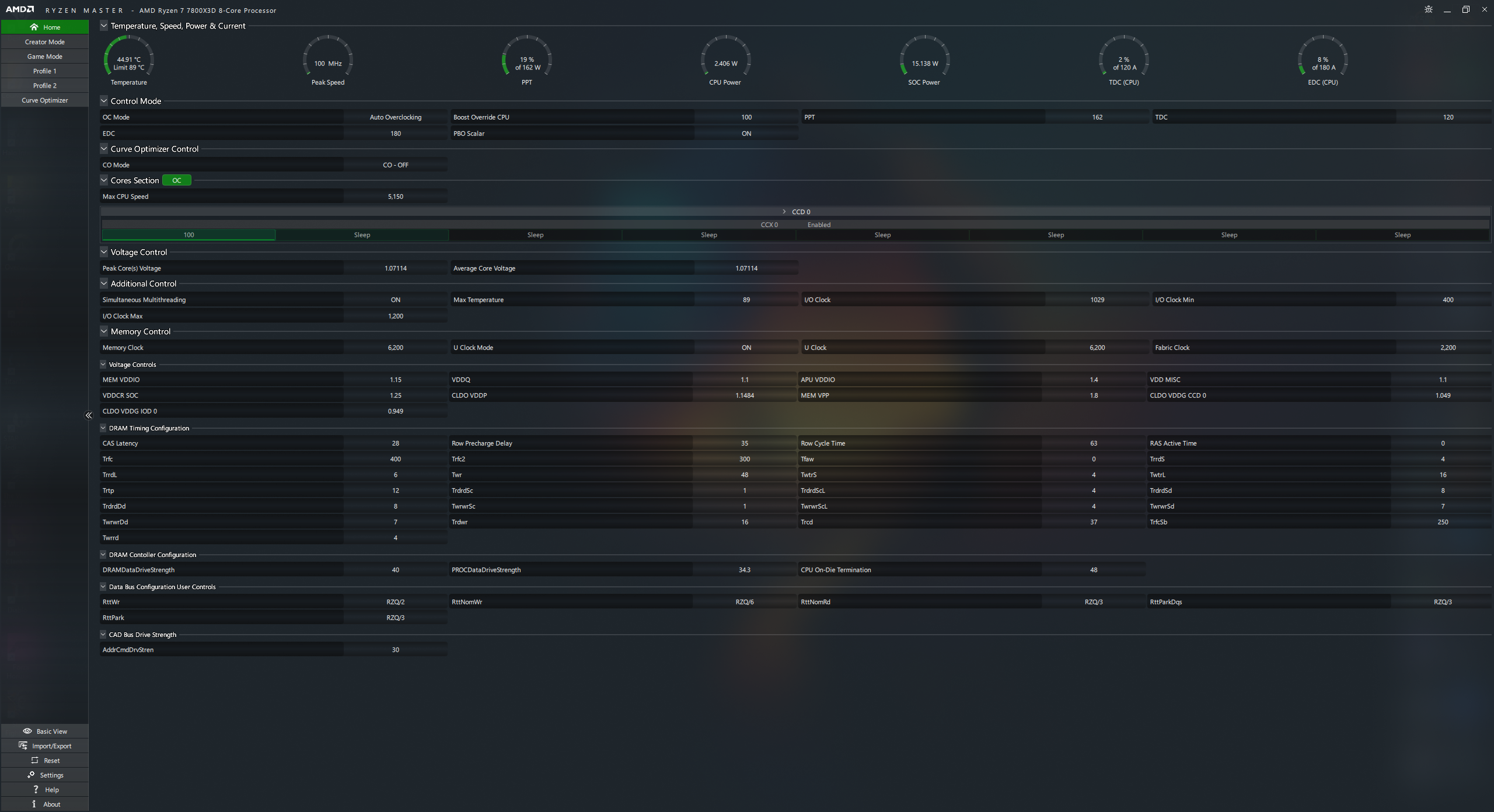Click Reset icon in sidebar
The height and width of the screenshot is (812, 1494).
[x=33, y=760]
